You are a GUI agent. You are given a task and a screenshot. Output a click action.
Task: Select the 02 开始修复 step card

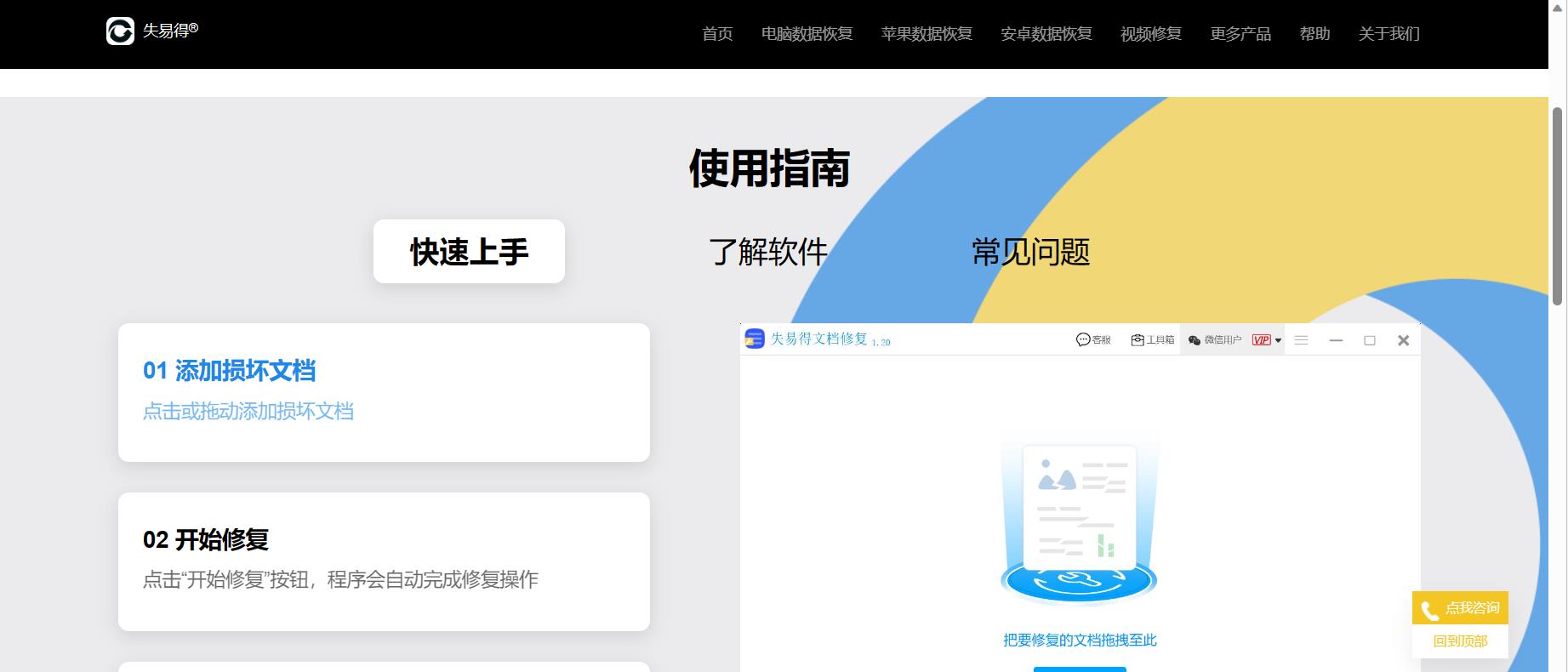(384, 561)
